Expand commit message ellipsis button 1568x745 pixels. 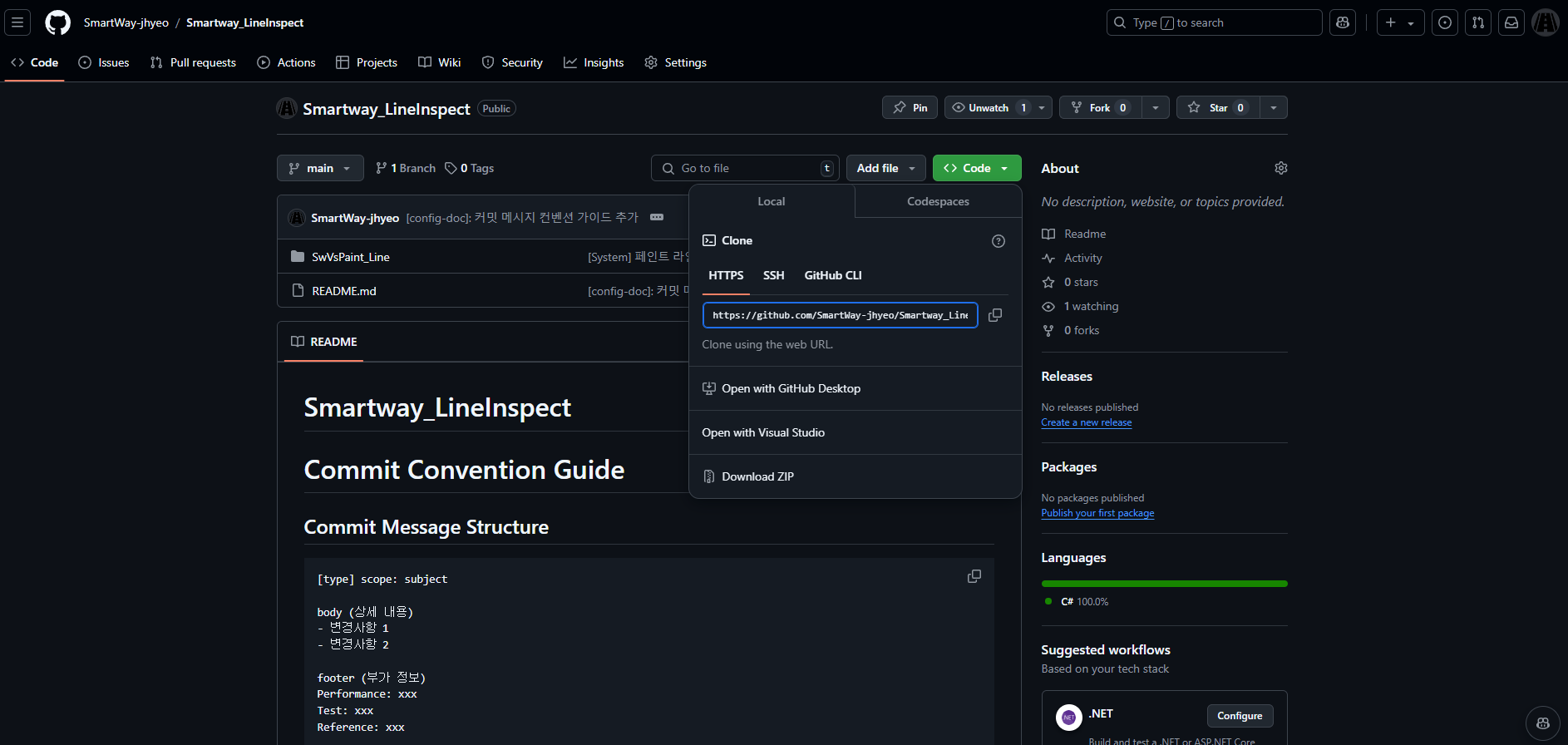point(657,217)
